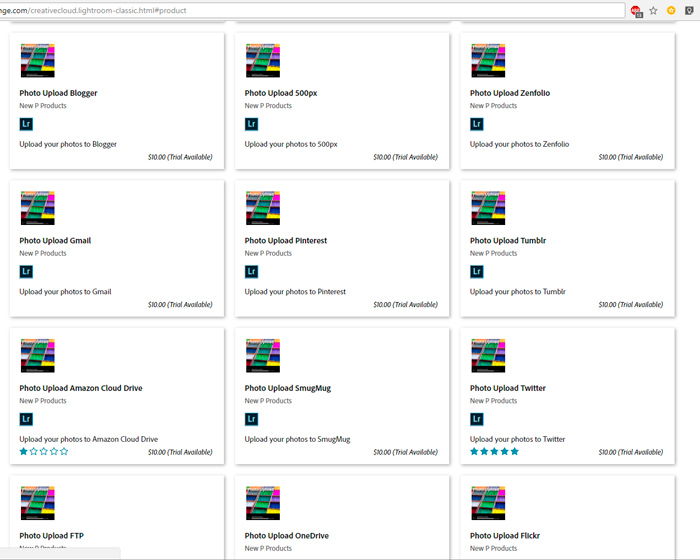Click the Photo Upload Gmail plugin thumbnail
The height and width of the screenshot is (560, 700).
click(x=38, y=208)
